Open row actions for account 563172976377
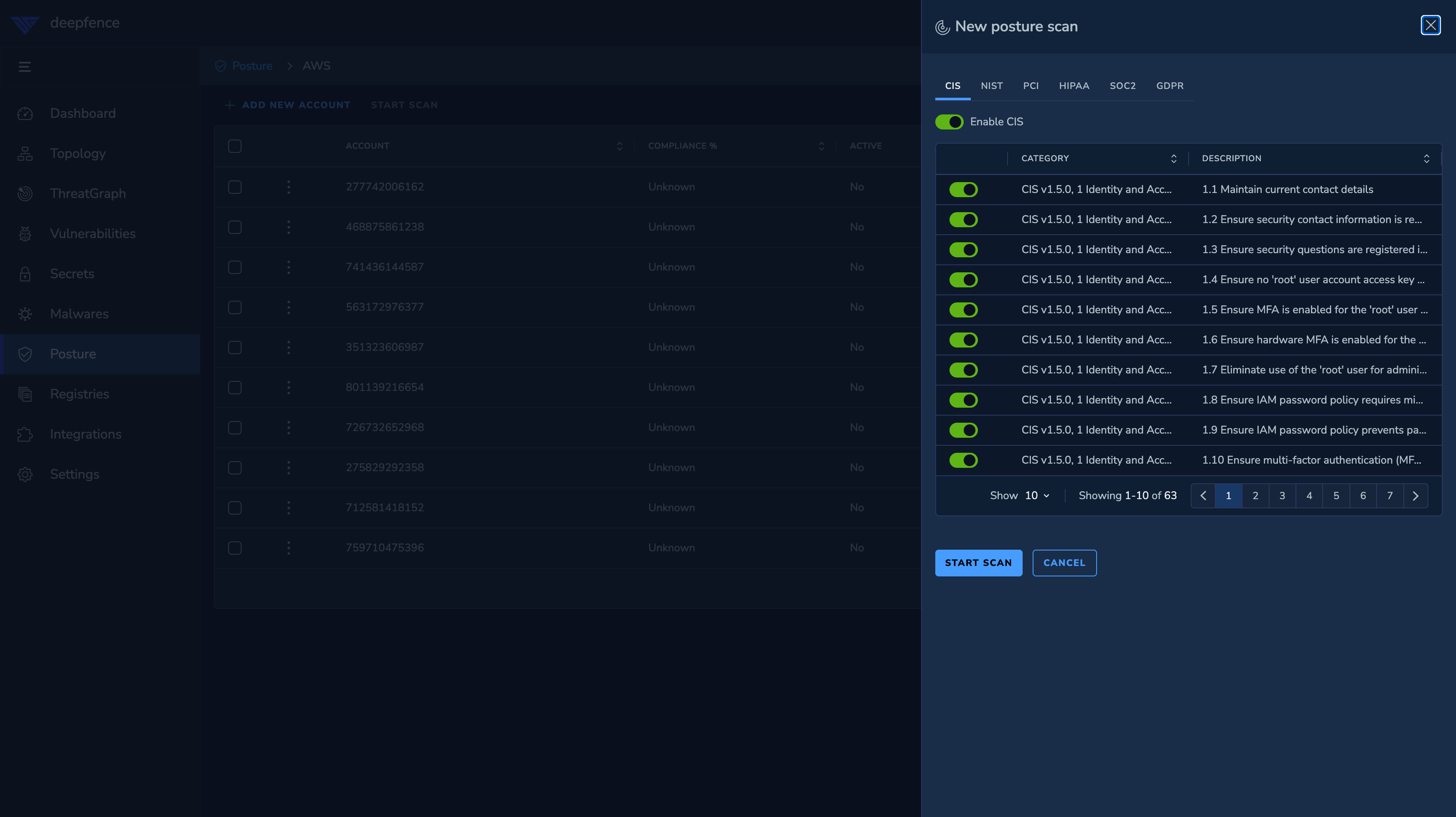This screenshot has width=1456, height=817. pos(289,307)
